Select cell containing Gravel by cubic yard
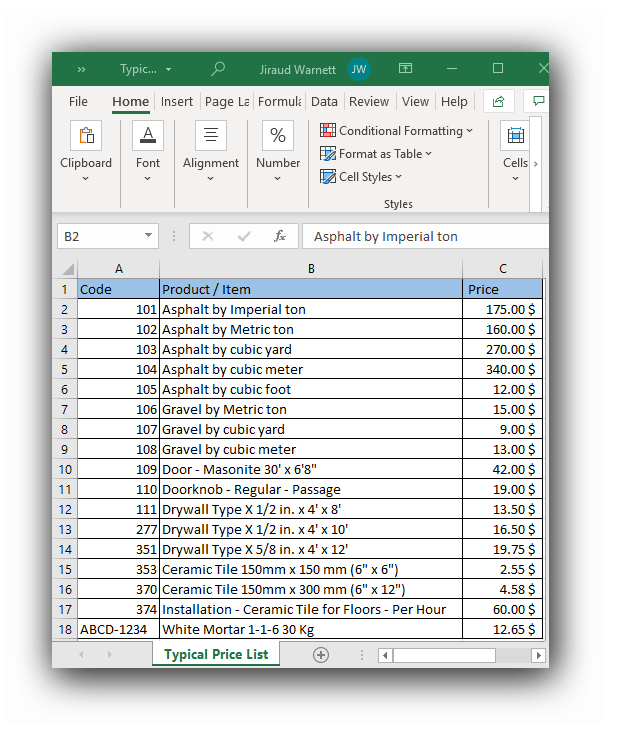Viewport: 621px width, 744px height. (310, 429)
